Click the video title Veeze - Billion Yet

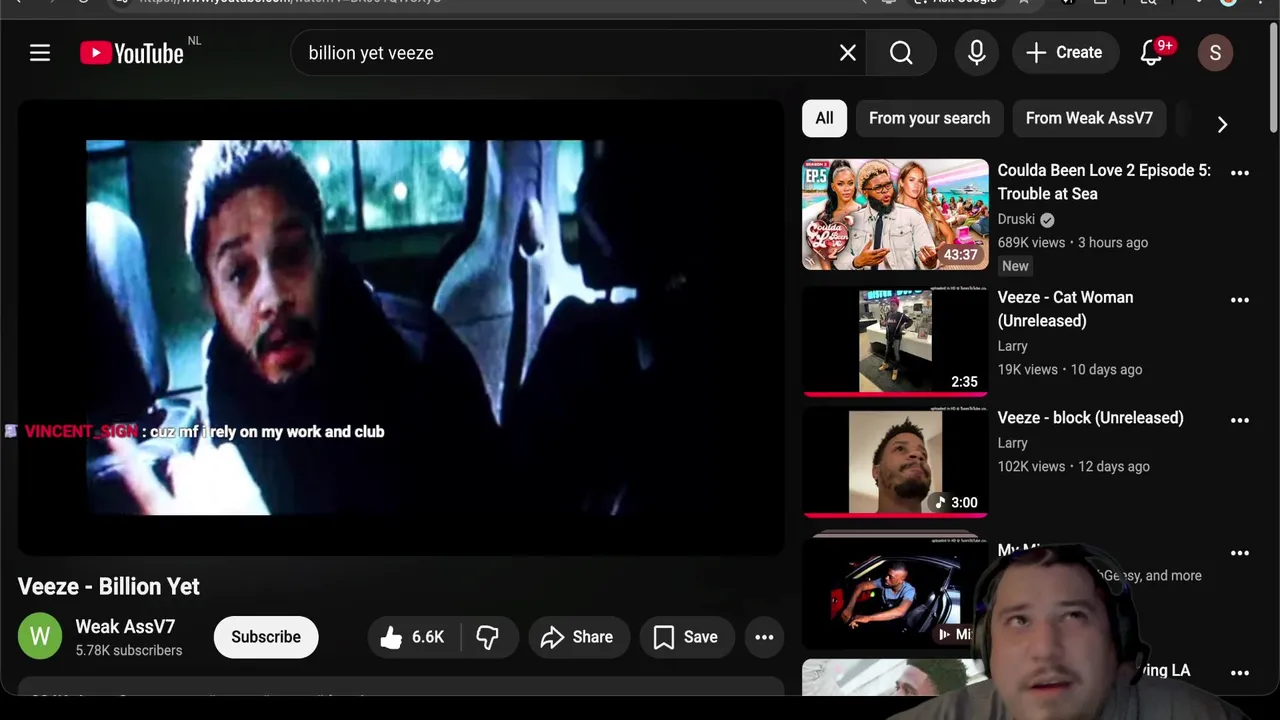tap(109, 587)
